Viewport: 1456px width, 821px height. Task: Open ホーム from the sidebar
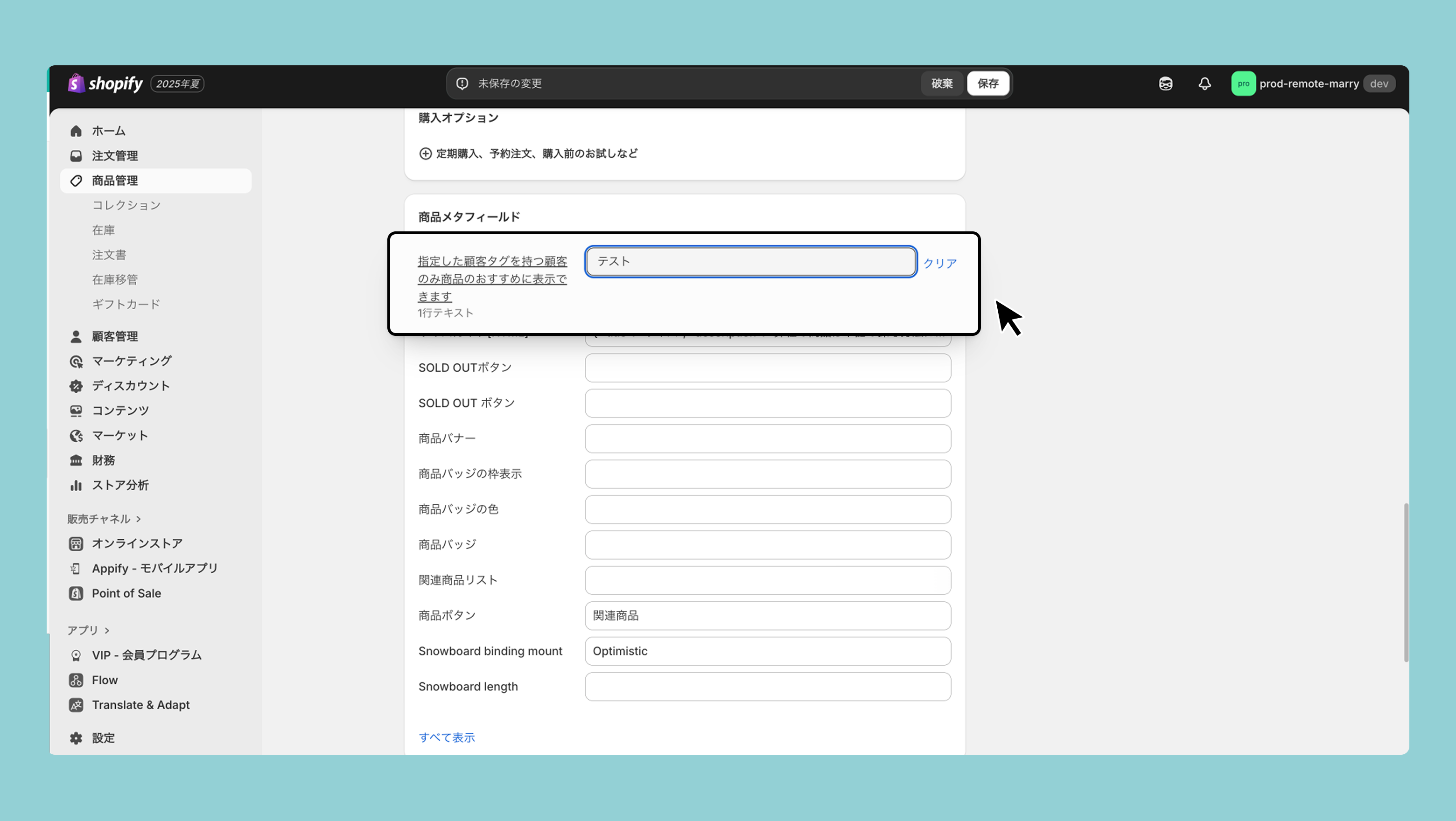[109, 131]
